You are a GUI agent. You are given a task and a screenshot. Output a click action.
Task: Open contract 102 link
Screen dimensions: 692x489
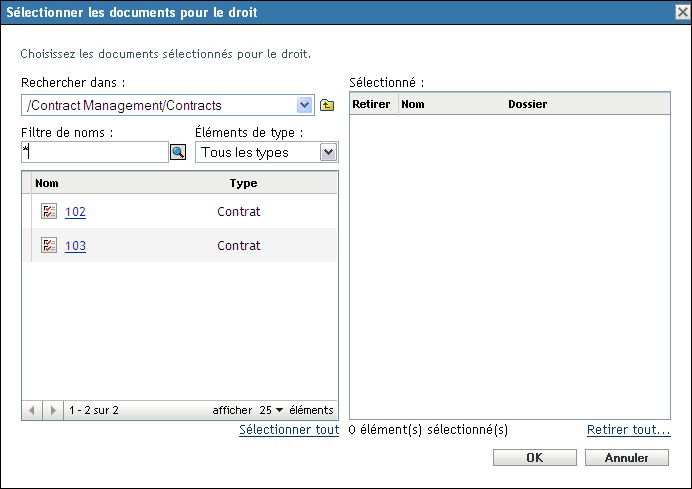[75, 212]
